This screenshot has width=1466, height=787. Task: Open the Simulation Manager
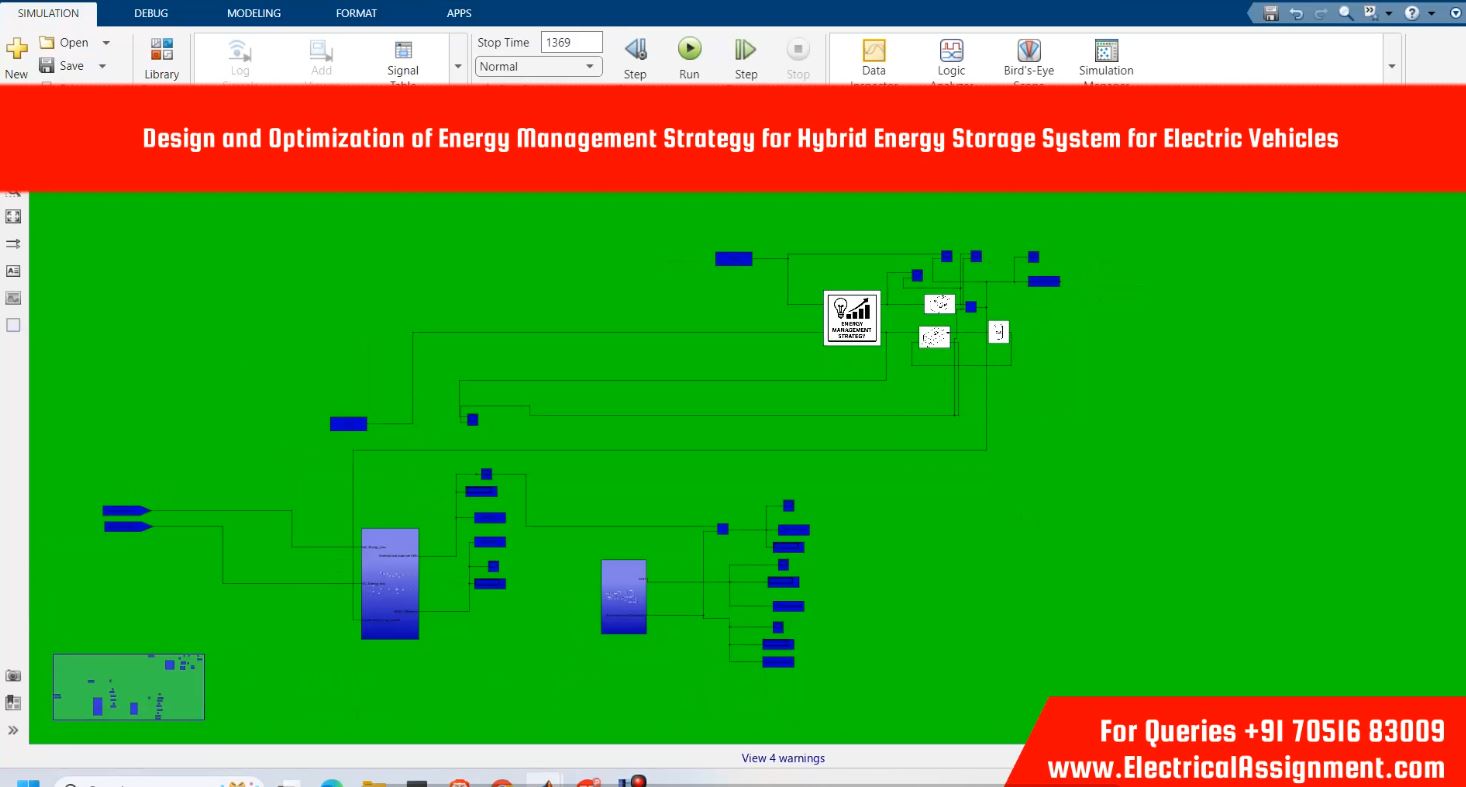tap(1105, 57)
